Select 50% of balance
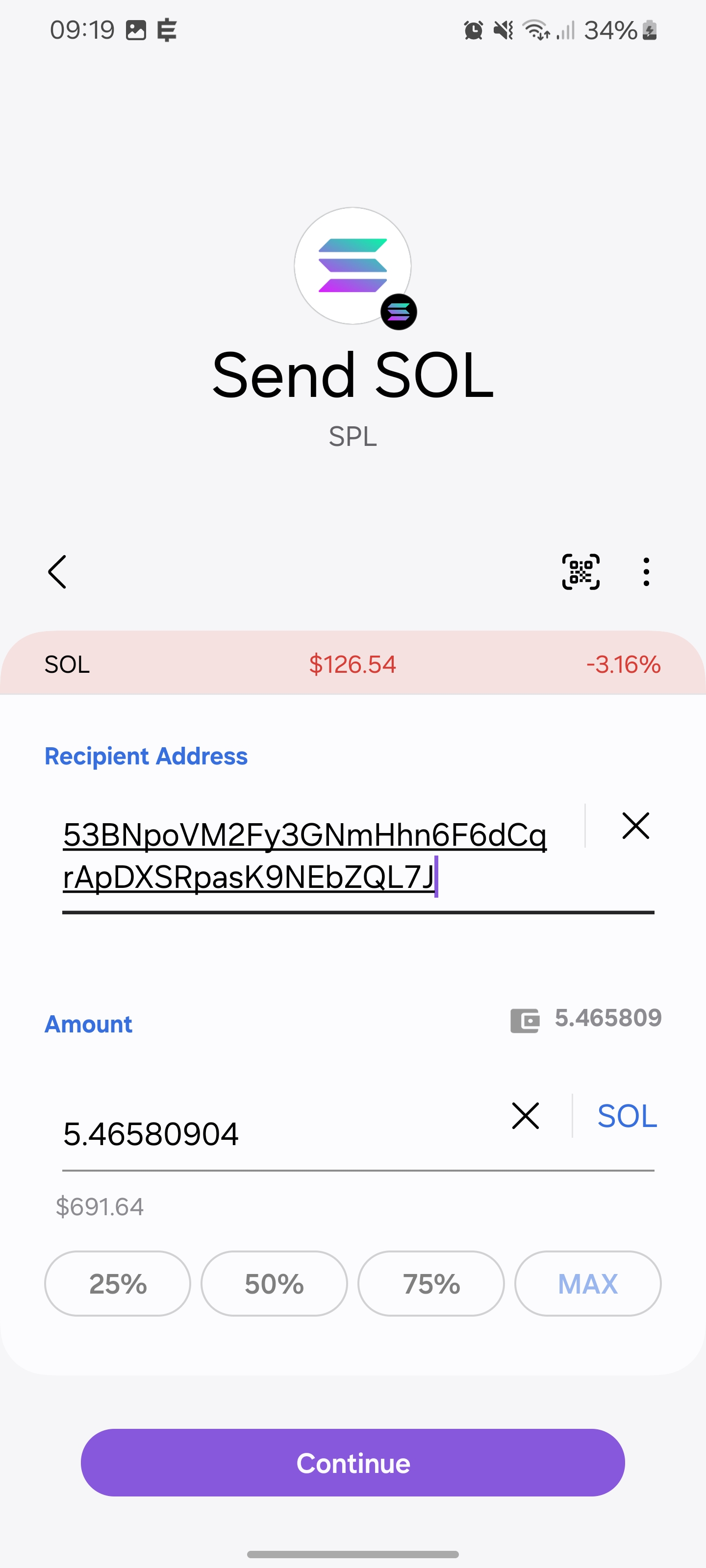706x1568 pixels. click(x=274, y=1284)
